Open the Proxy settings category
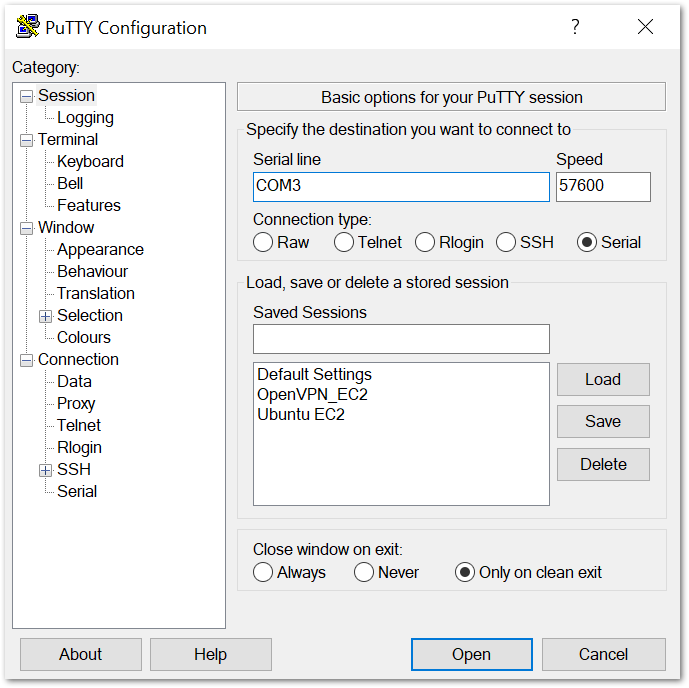The image size is (689, 688). point(76,404)
